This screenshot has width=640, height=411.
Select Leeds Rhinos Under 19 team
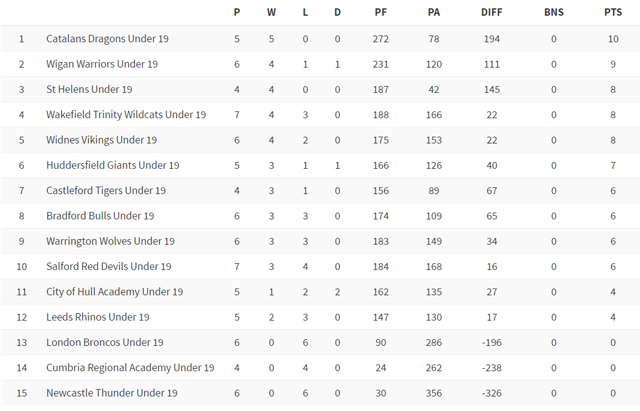pyautogui.click(x=98, y=317)
